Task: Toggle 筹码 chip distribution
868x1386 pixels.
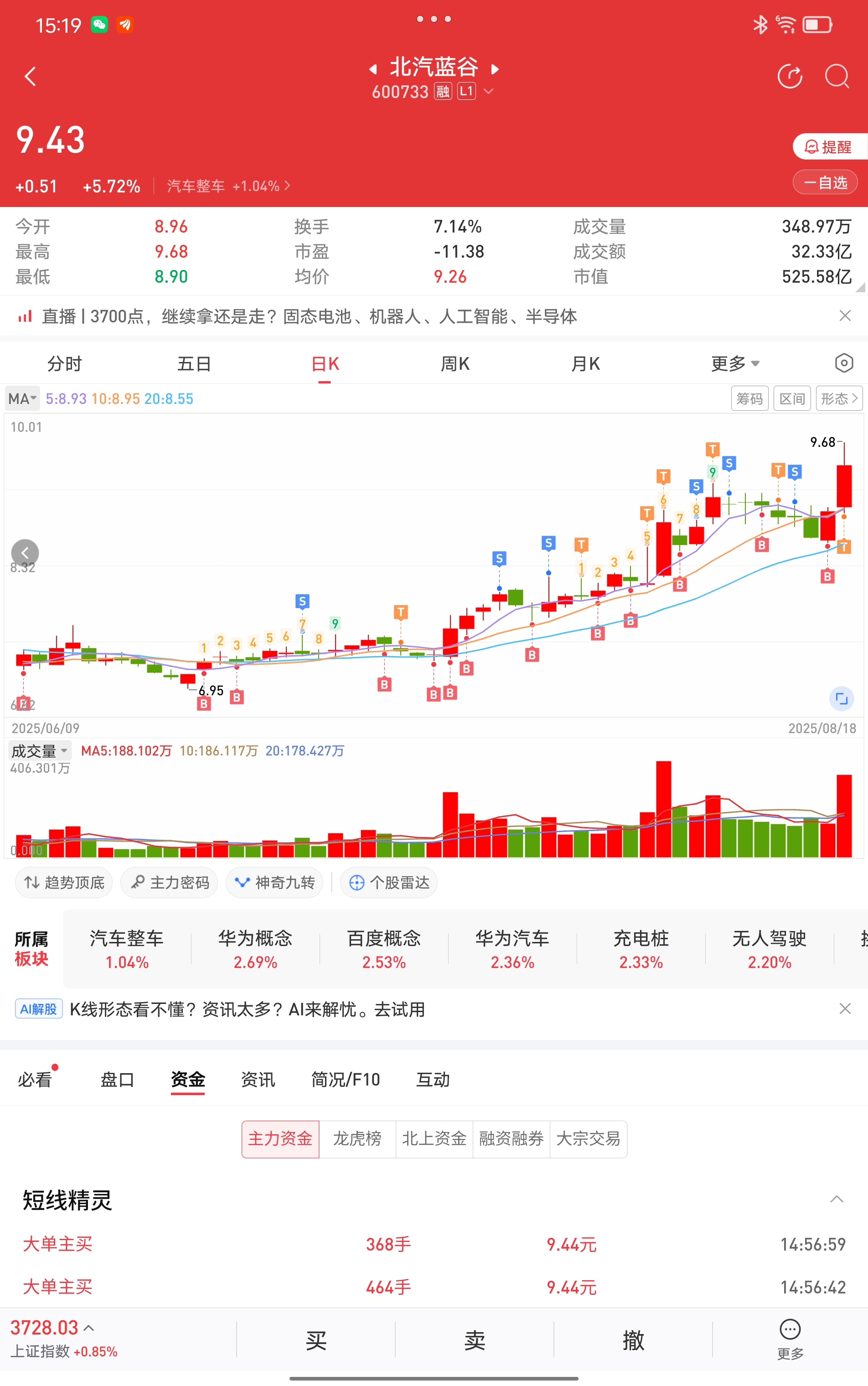Action: point(750,398)
